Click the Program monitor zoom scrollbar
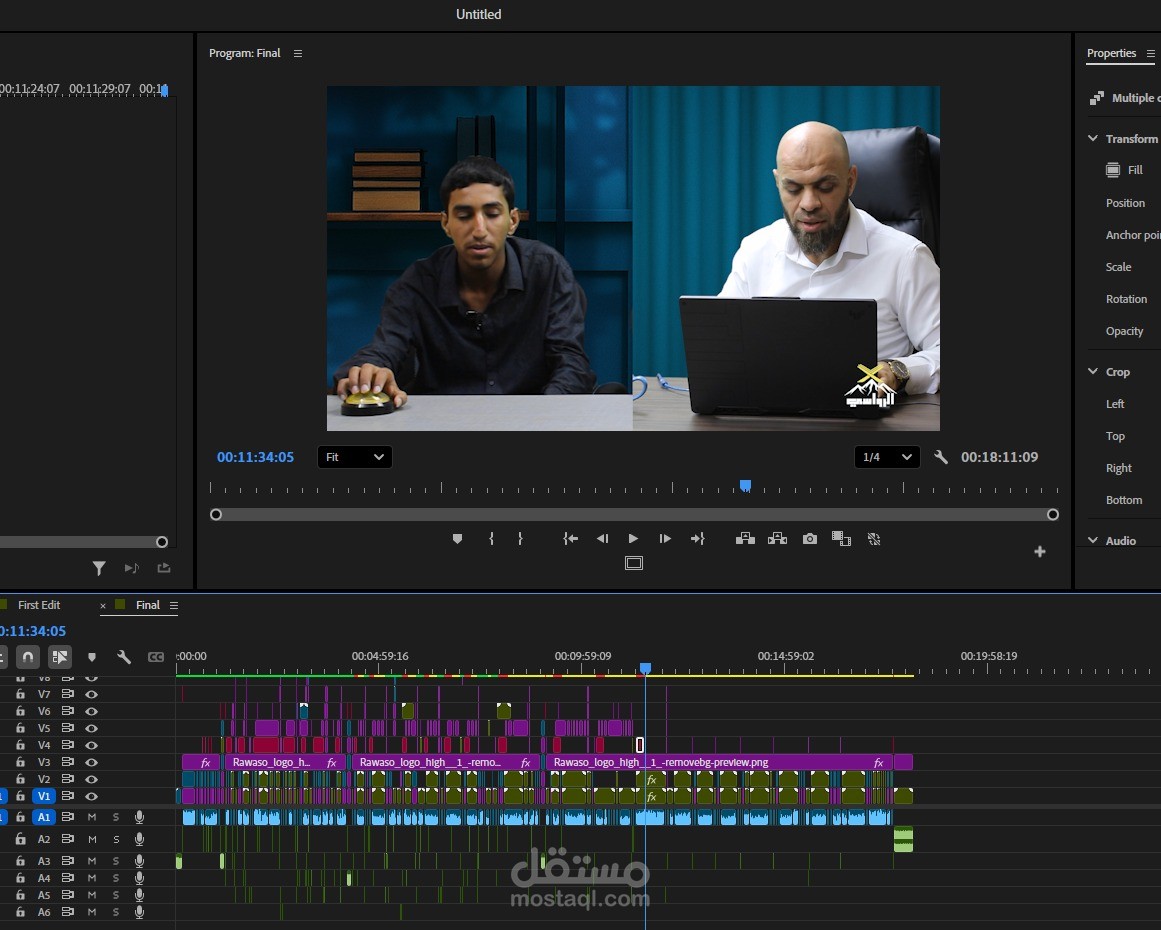The height and width of the screenshot is (930, 1161). point(634,515)
